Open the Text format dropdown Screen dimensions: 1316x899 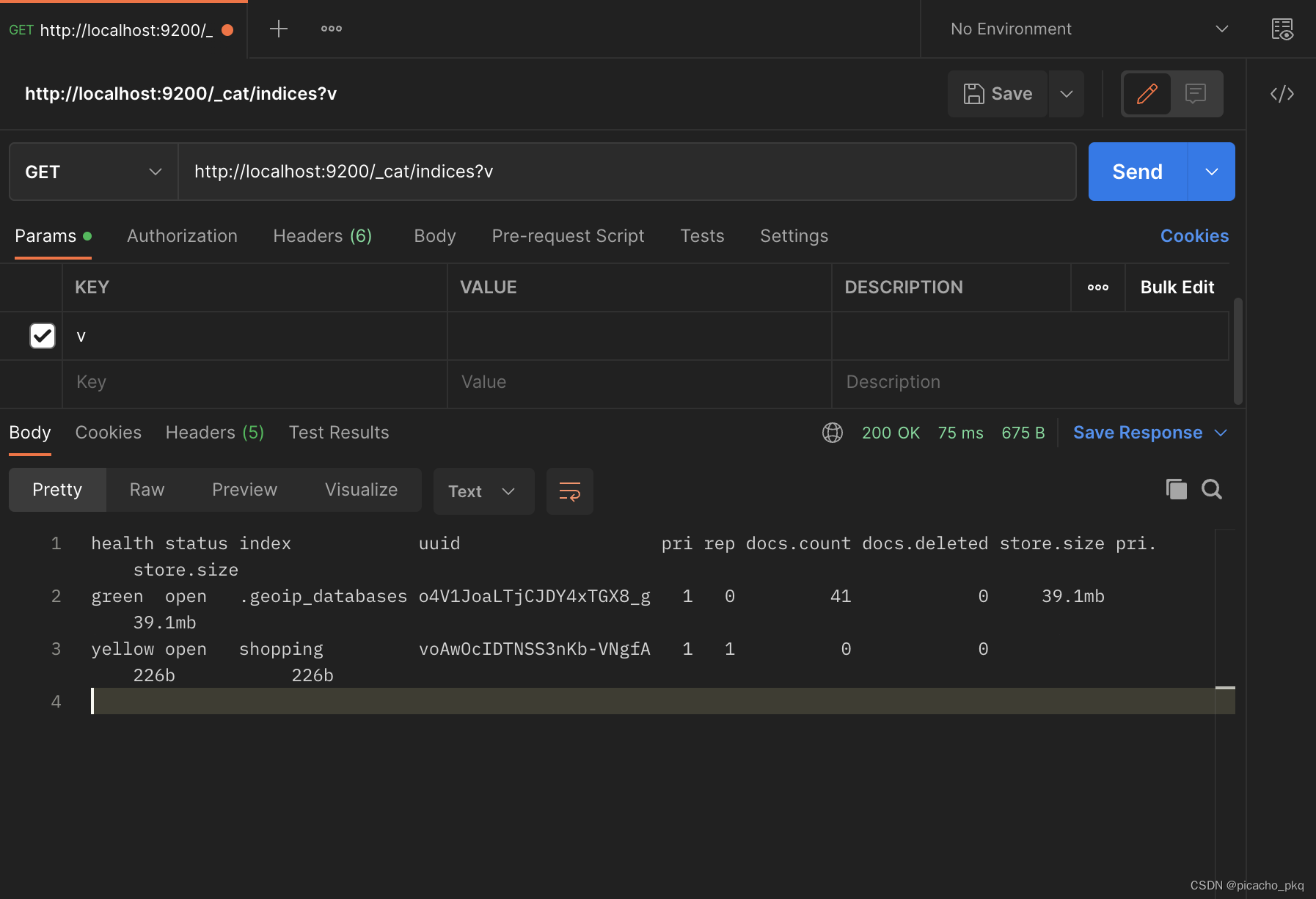(483, 491)
